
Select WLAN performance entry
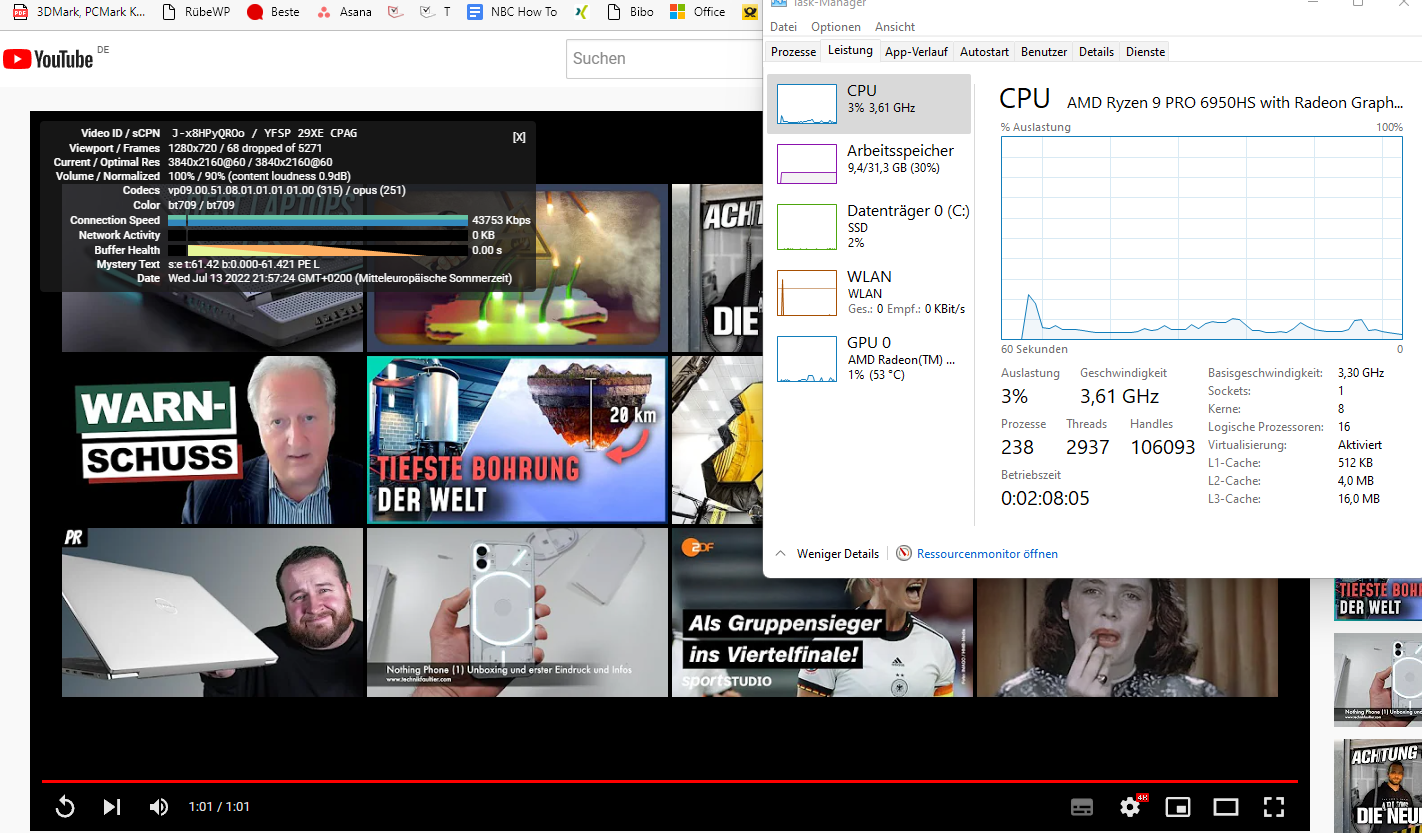(x=869, y=292)
